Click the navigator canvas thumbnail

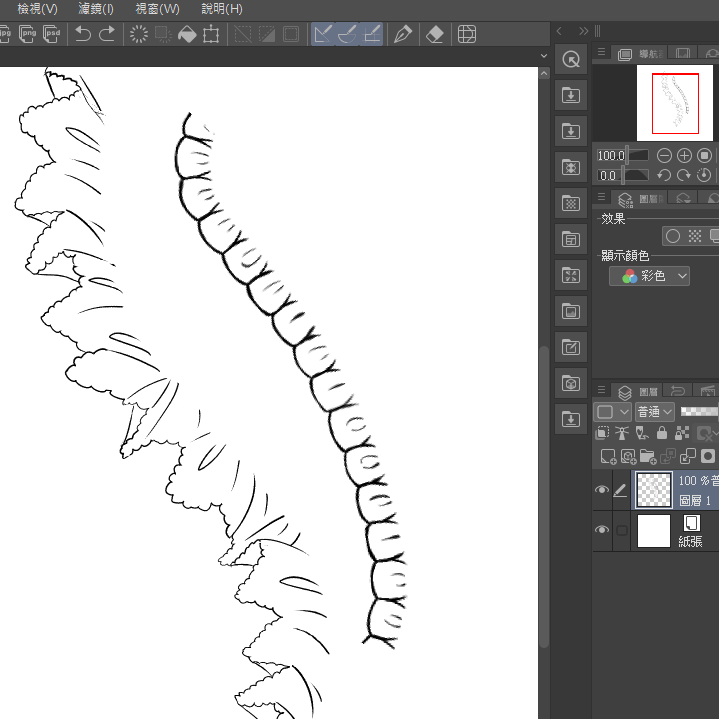tap(675, 103)
